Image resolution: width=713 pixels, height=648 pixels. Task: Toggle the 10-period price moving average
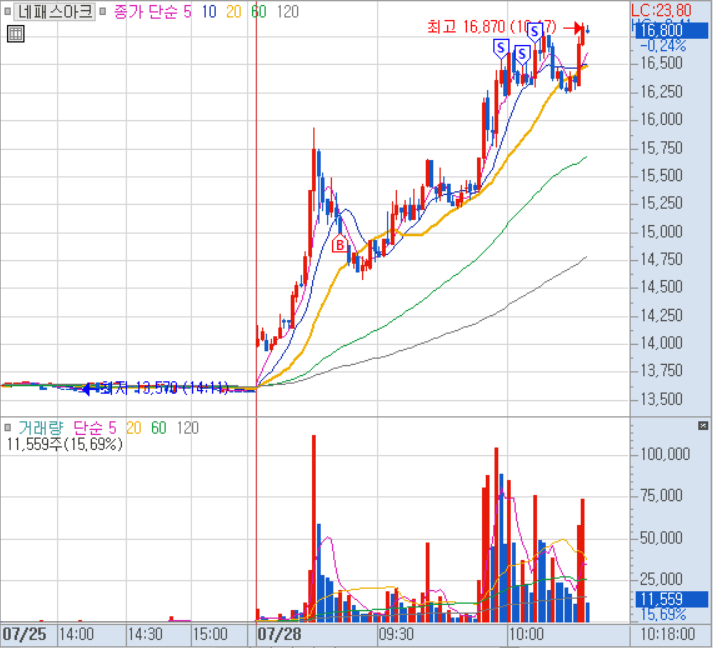(210, 12)
